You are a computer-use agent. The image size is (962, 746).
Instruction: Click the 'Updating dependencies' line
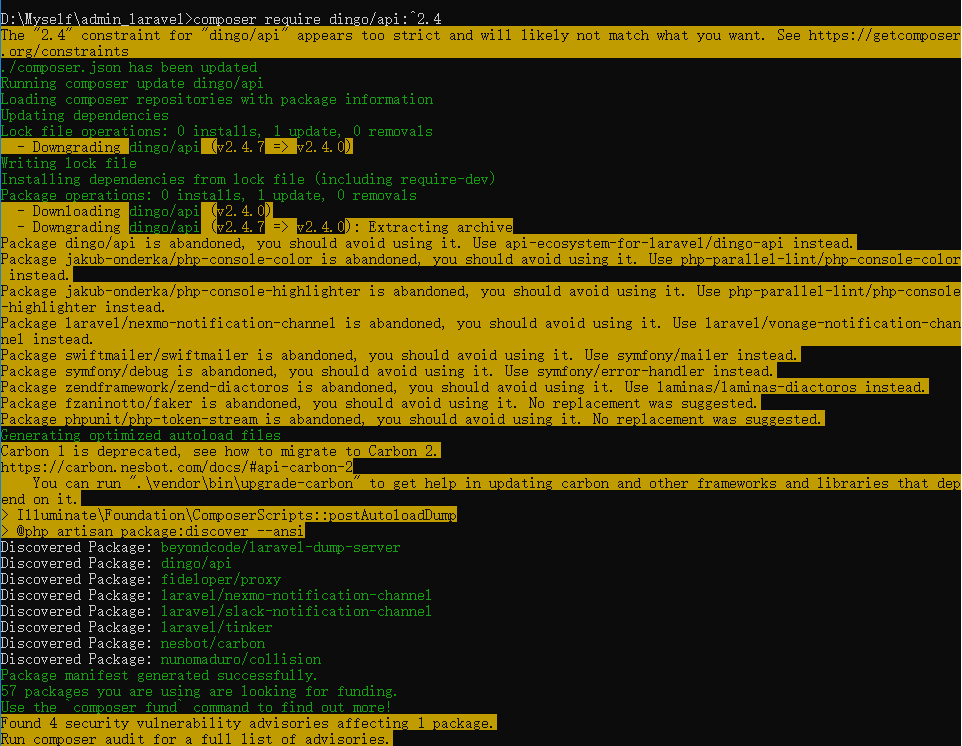click(85, 115)
